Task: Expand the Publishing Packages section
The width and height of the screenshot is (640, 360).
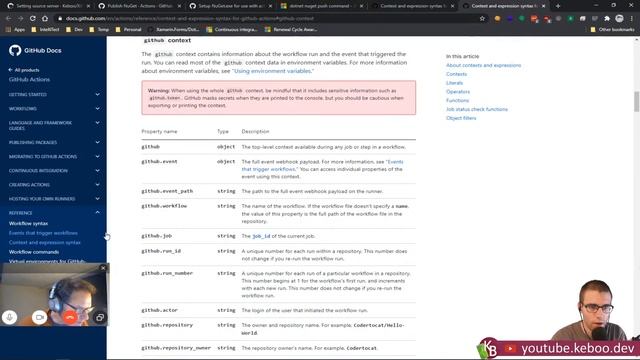Action: pyautogui.click(x=54, y=142)
